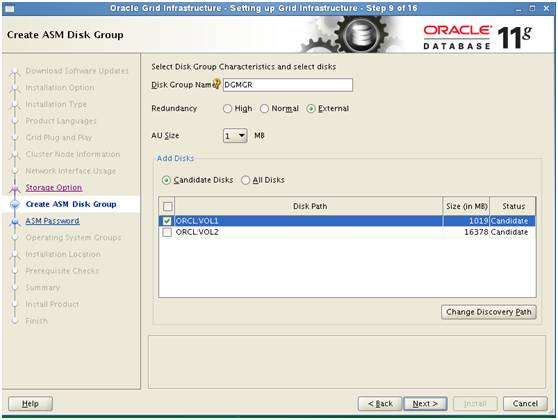Image resolution: width=558 pixels, height=420 pixels.
Task: Check the ORCL:VOL2 disk checkbox
Action: (x=167, y=232)
